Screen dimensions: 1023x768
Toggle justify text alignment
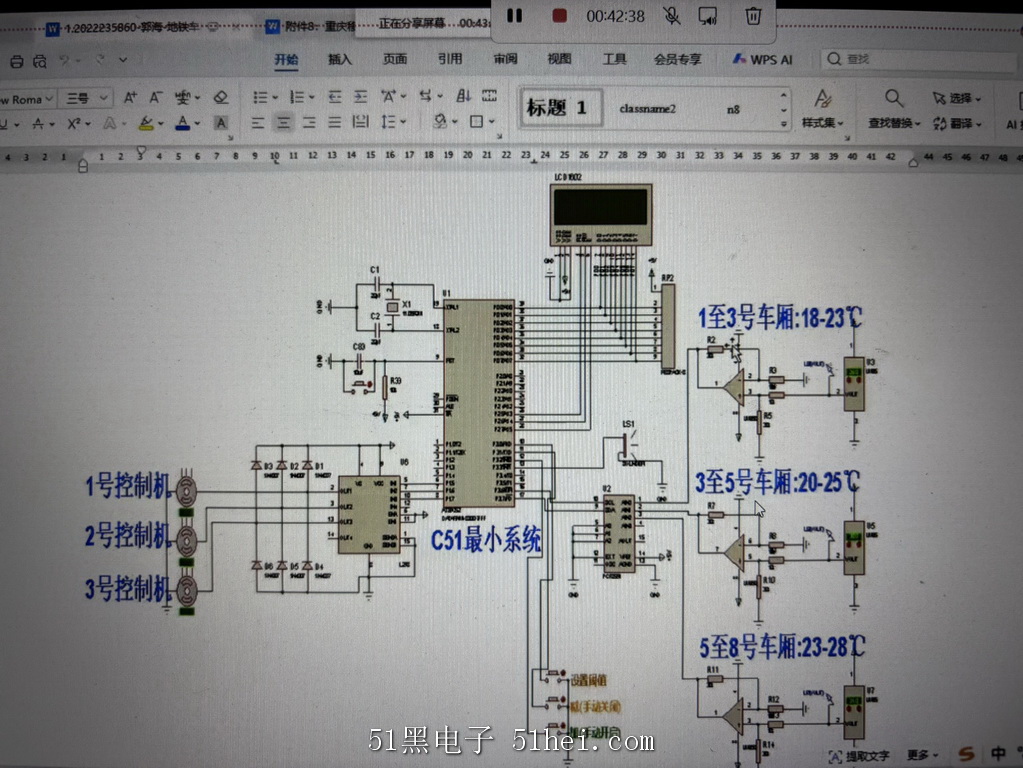click(335, 122)
